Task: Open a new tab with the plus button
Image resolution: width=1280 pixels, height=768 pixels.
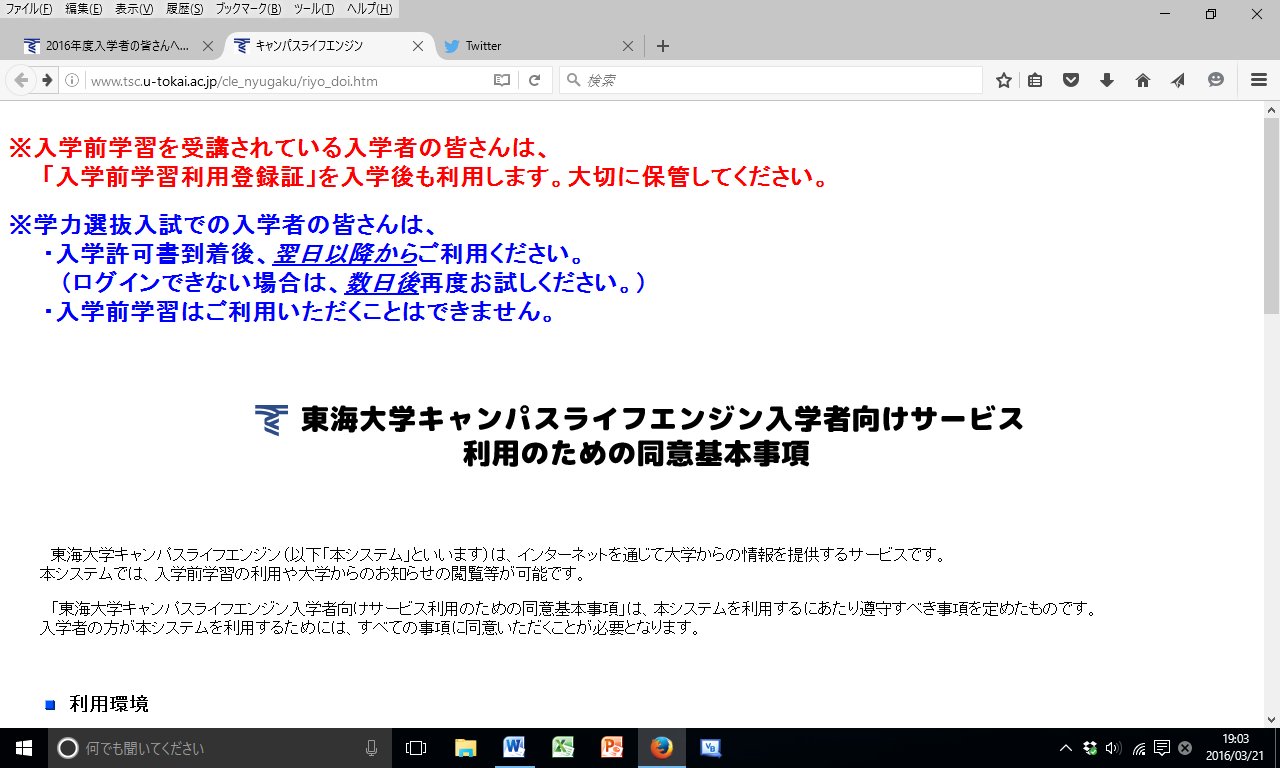Action: tap(662, 46)
